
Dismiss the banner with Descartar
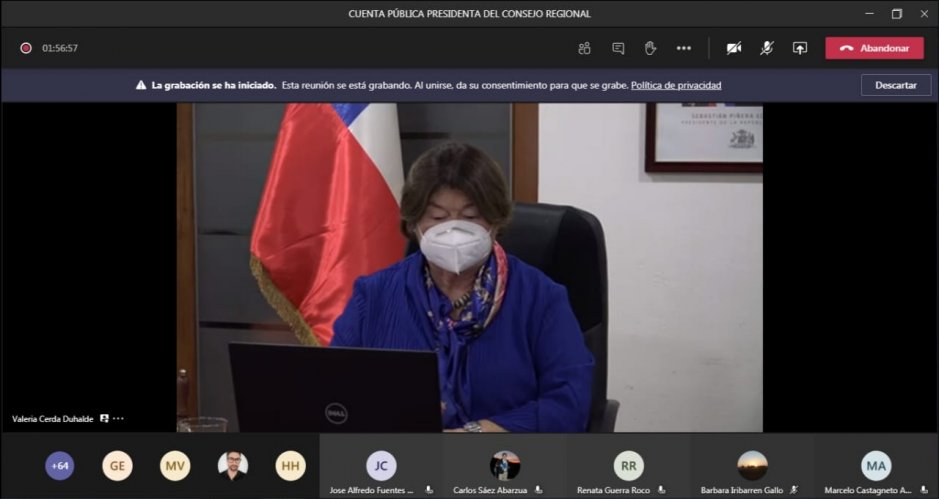[895, 86]
